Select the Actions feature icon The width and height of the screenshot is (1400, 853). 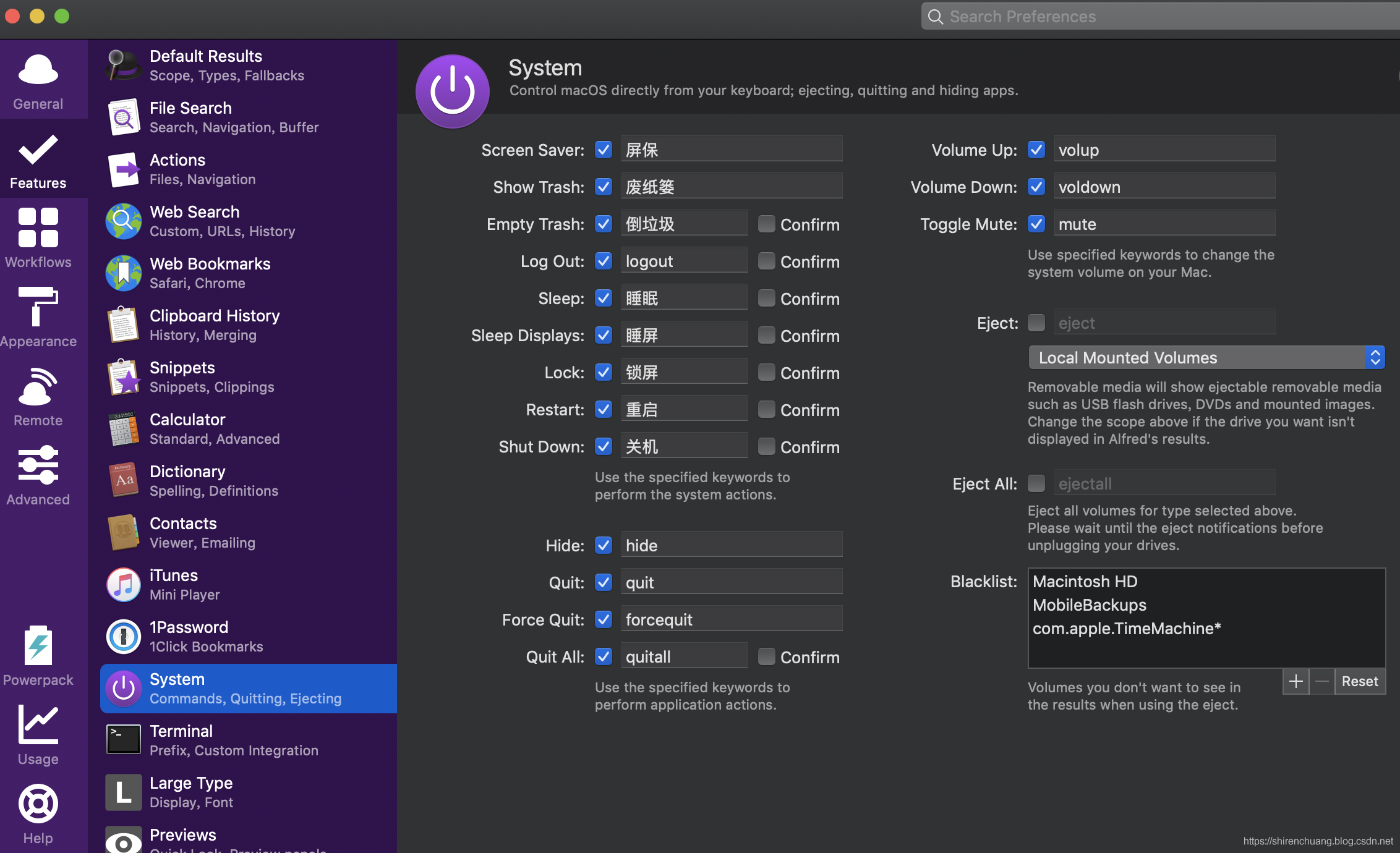(x=124, y=169)
